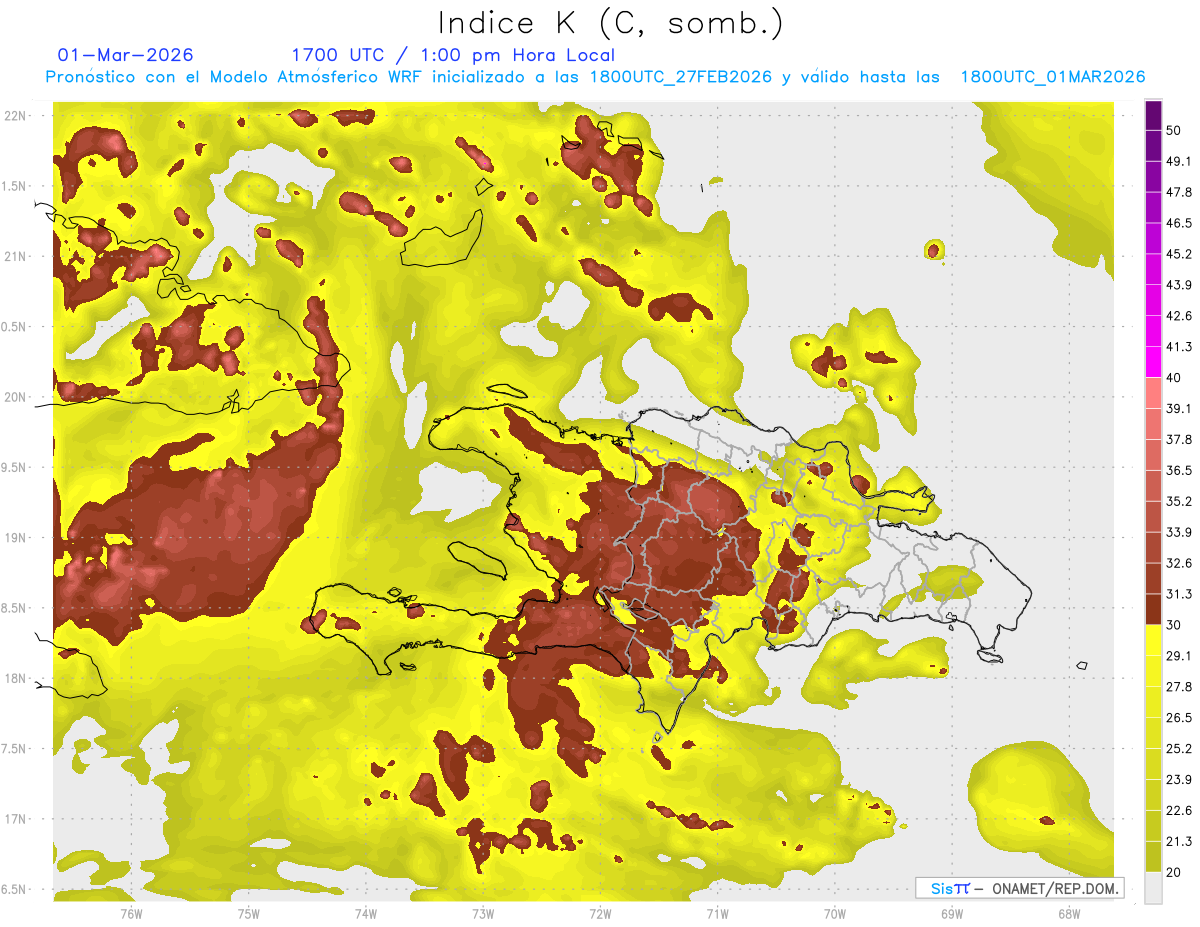Click the "22N" latitude label
Image resolution: width=1200 pixels, height=927 pixels.
16,116
